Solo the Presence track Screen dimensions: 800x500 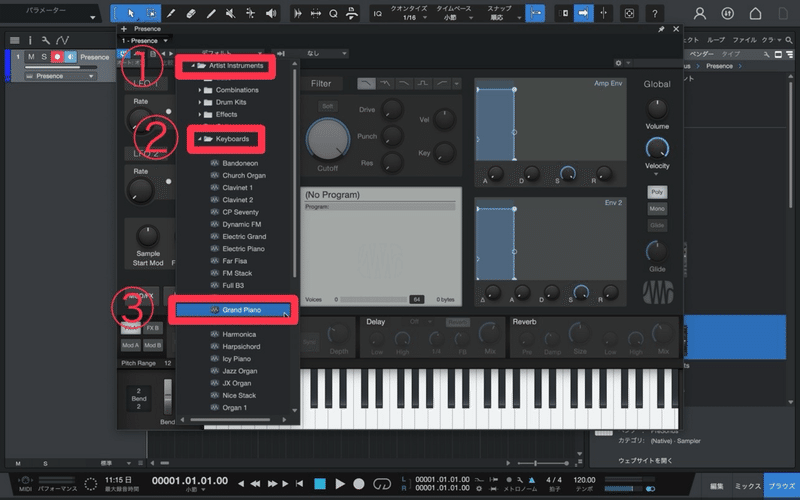pyautogui.click(x=44, y=57)
